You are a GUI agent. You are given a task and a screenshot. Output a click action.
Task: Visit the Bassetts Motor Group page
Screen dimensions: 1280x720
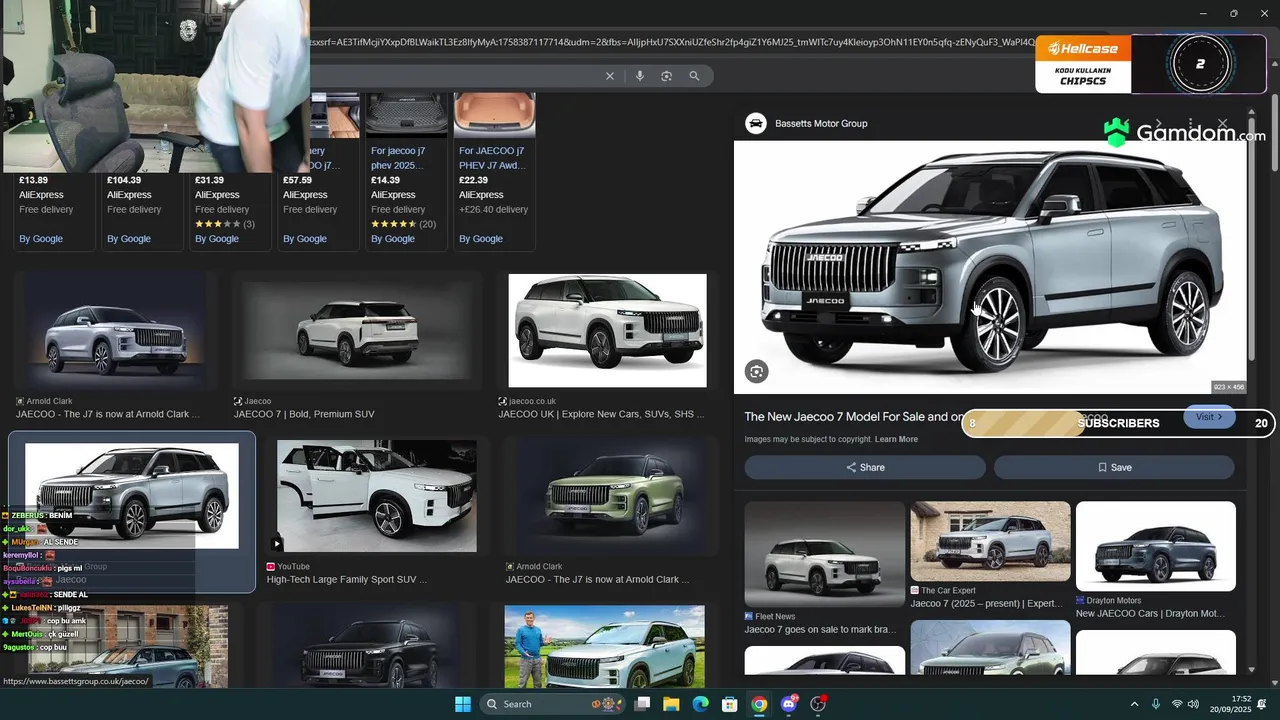pos(1209,417)
